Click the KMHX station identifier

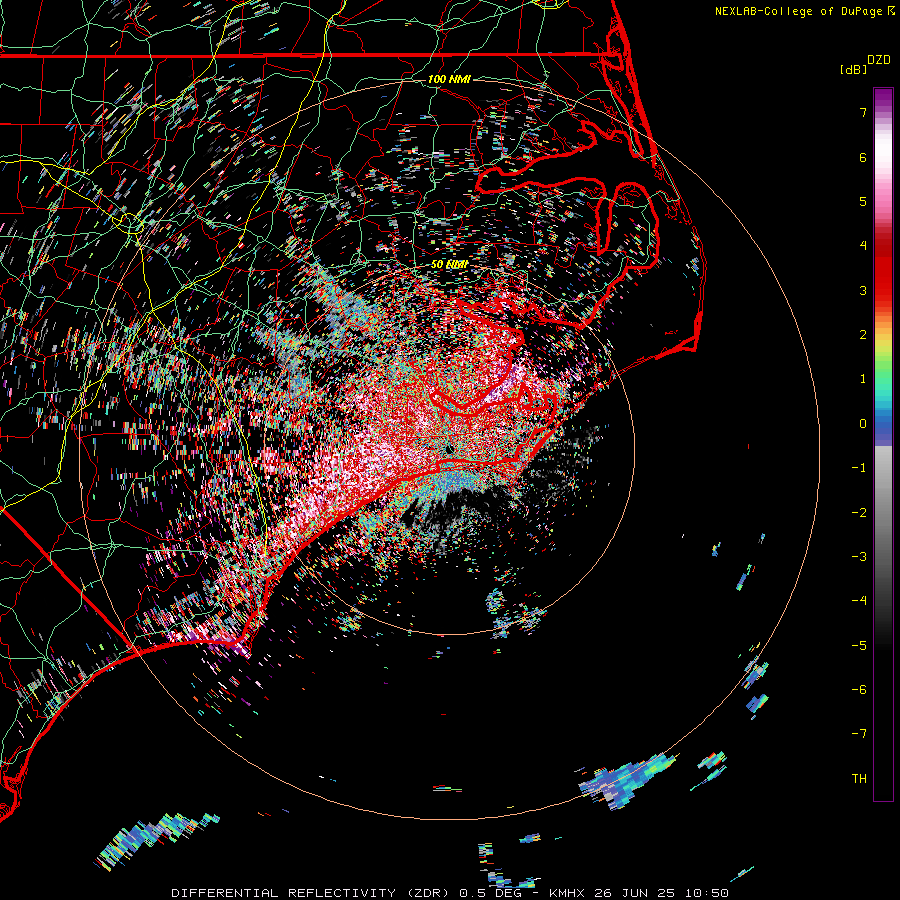pyautogui.click(x=567, y=893)
